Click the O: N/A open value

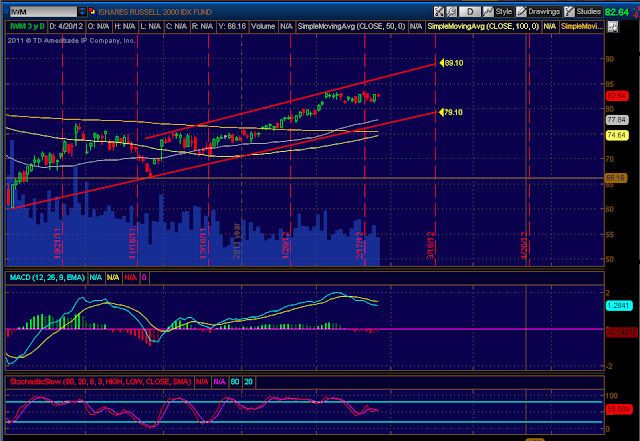(98, 27)
